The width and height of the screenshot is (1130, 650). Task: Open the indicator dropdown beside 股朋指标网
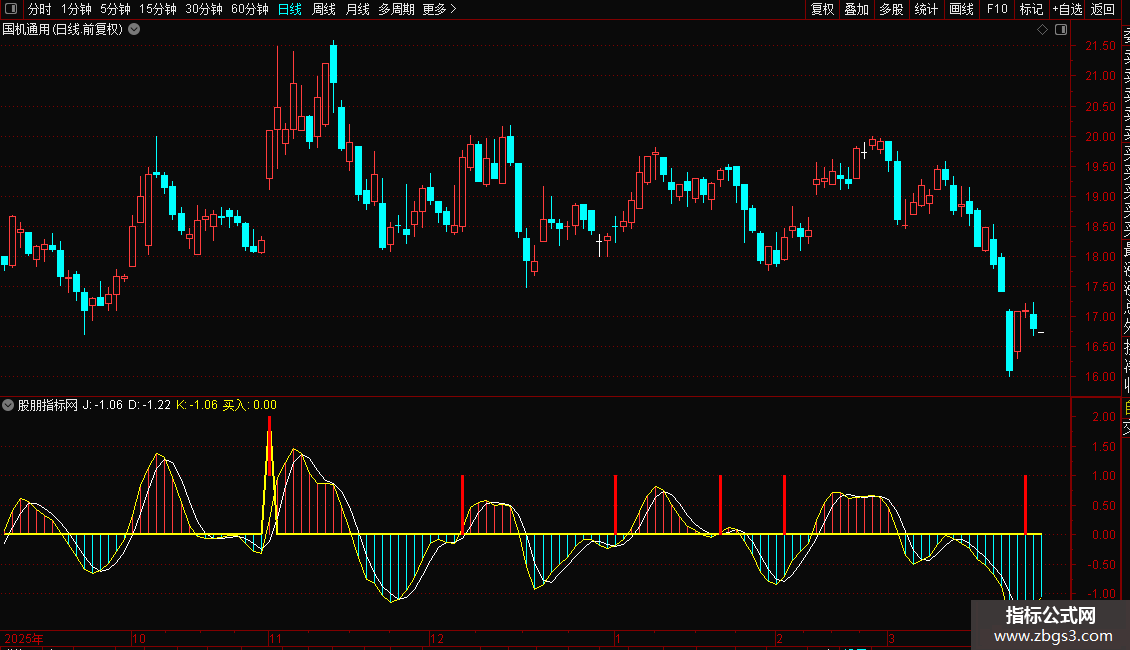tap(8, 405)
